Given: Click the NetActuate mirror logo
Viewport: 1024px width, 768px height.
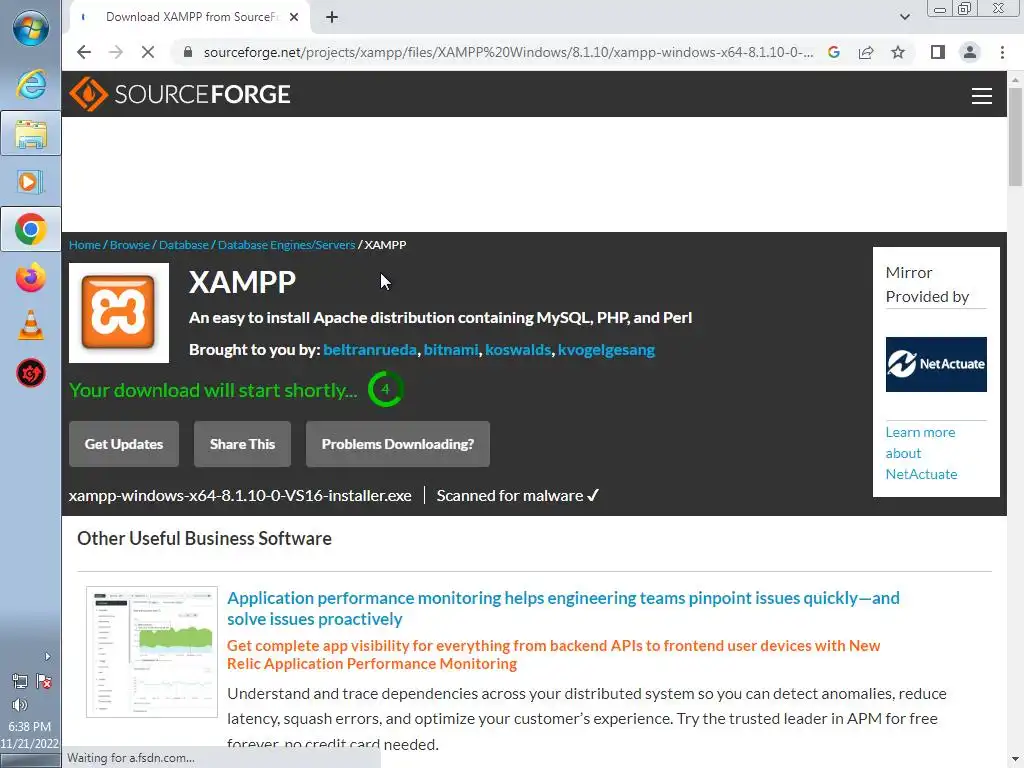Looking at the screenshot, I should click(x=936, y=364).
